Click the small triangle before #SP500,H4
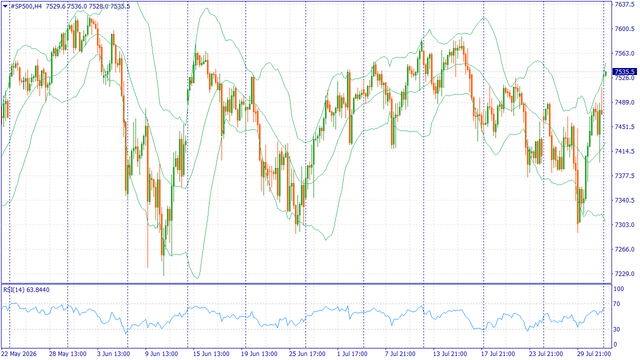640x360 pixels. pos(5,7)
